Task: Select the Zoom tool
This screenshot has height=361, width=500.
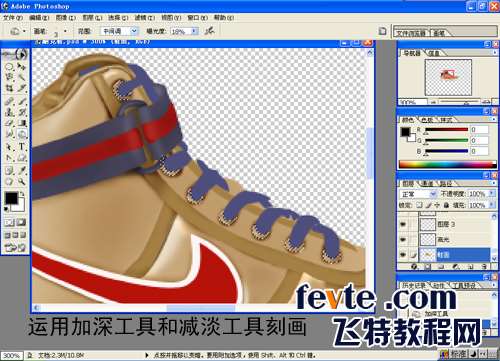Action: [x=22, y=182]
